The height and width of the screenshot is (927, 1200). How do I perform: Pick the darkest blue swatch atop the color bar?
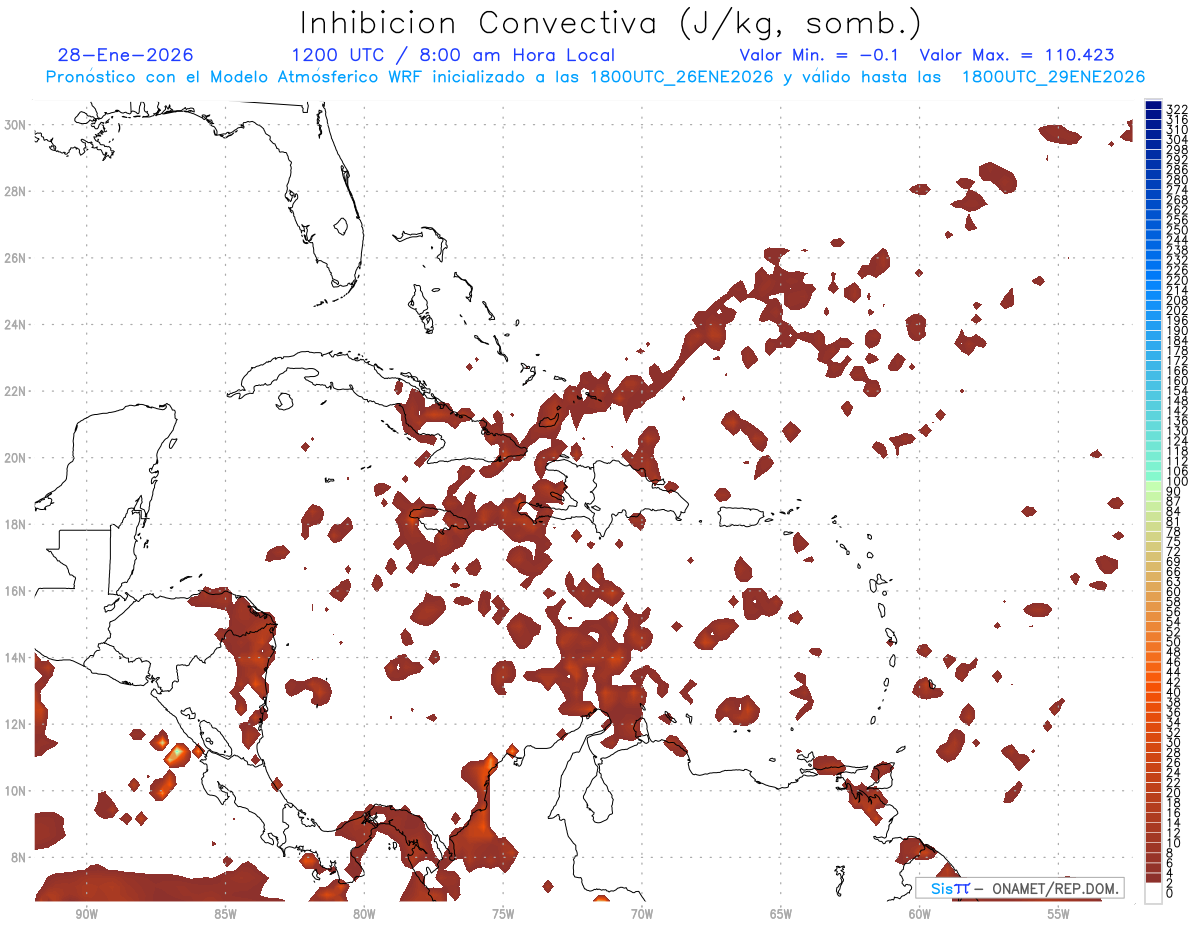(1153, 107)
